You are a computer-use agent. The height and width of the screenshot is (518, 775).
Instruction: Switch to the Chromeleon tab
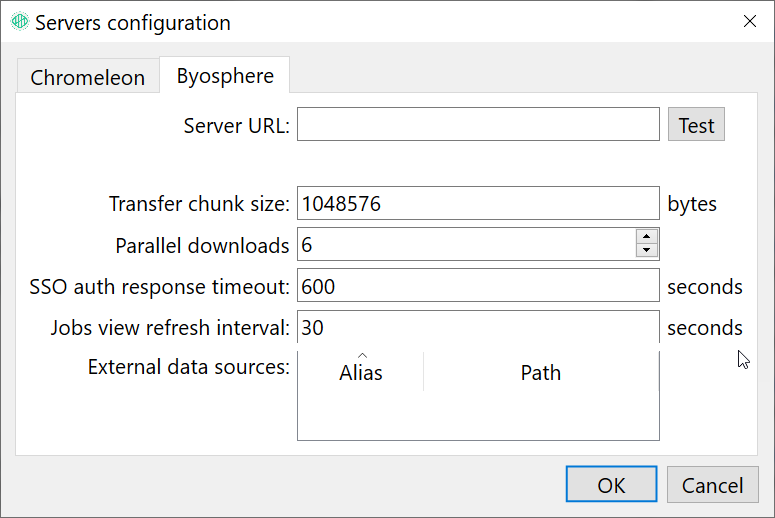88,76
